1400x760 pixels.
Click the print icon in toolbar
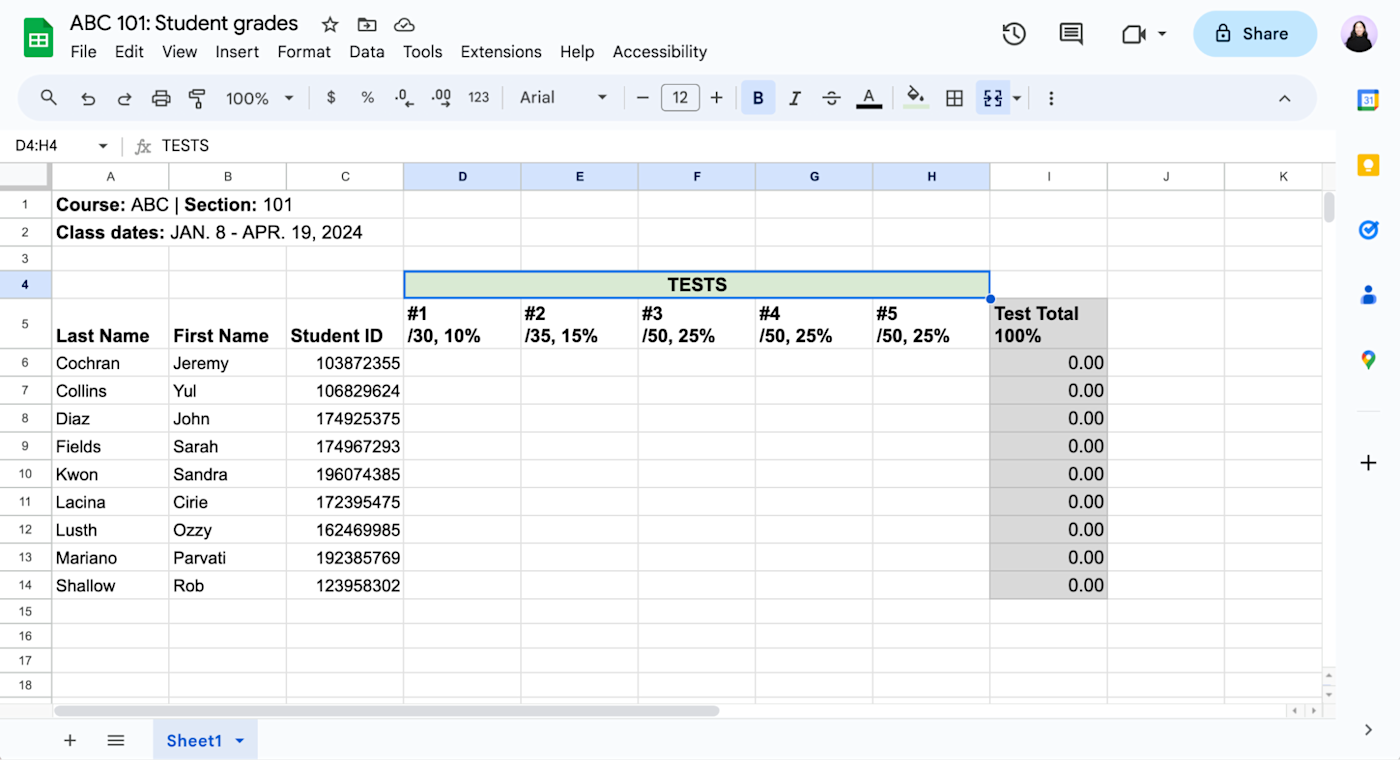(161, 98)
